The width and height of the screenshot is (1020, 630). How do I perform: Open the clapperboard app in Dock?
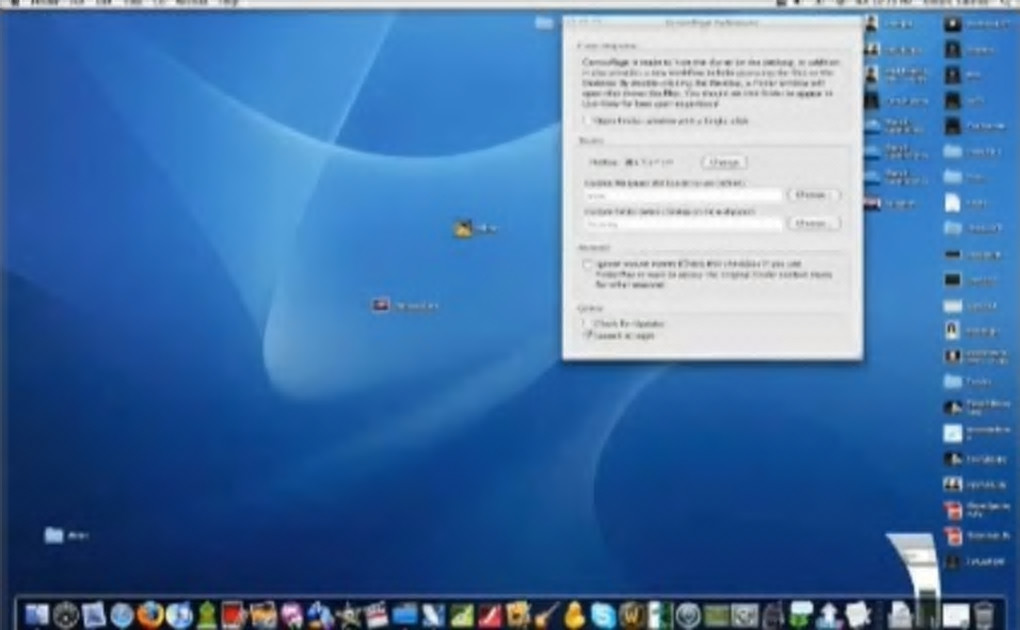(376, 614)
